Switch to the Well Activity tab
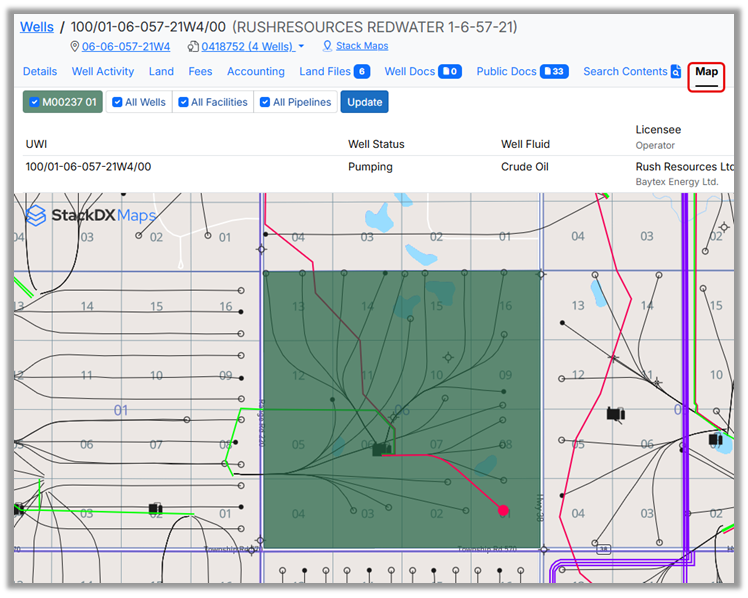The width and height of the screenshot is (748, 598). click(x=103, y=72)
